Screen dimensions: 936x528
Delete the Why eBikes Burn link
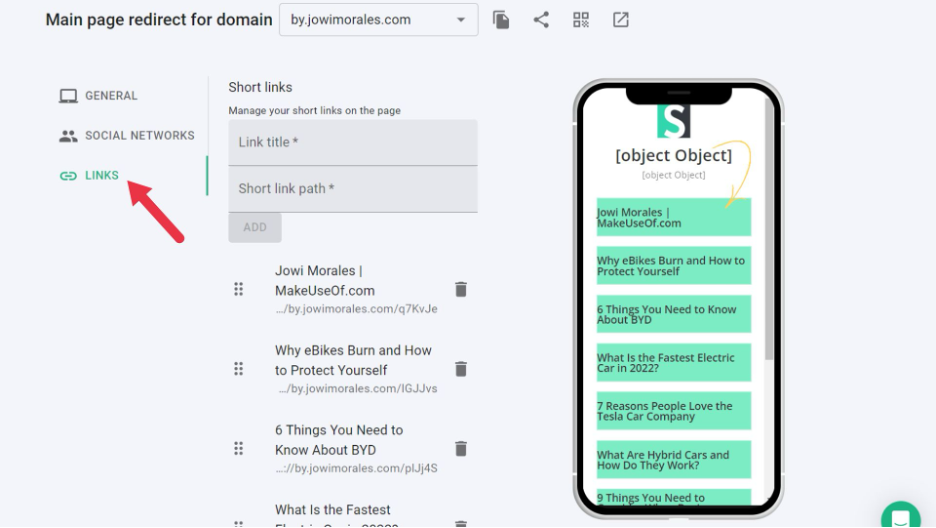click(461, 369)
